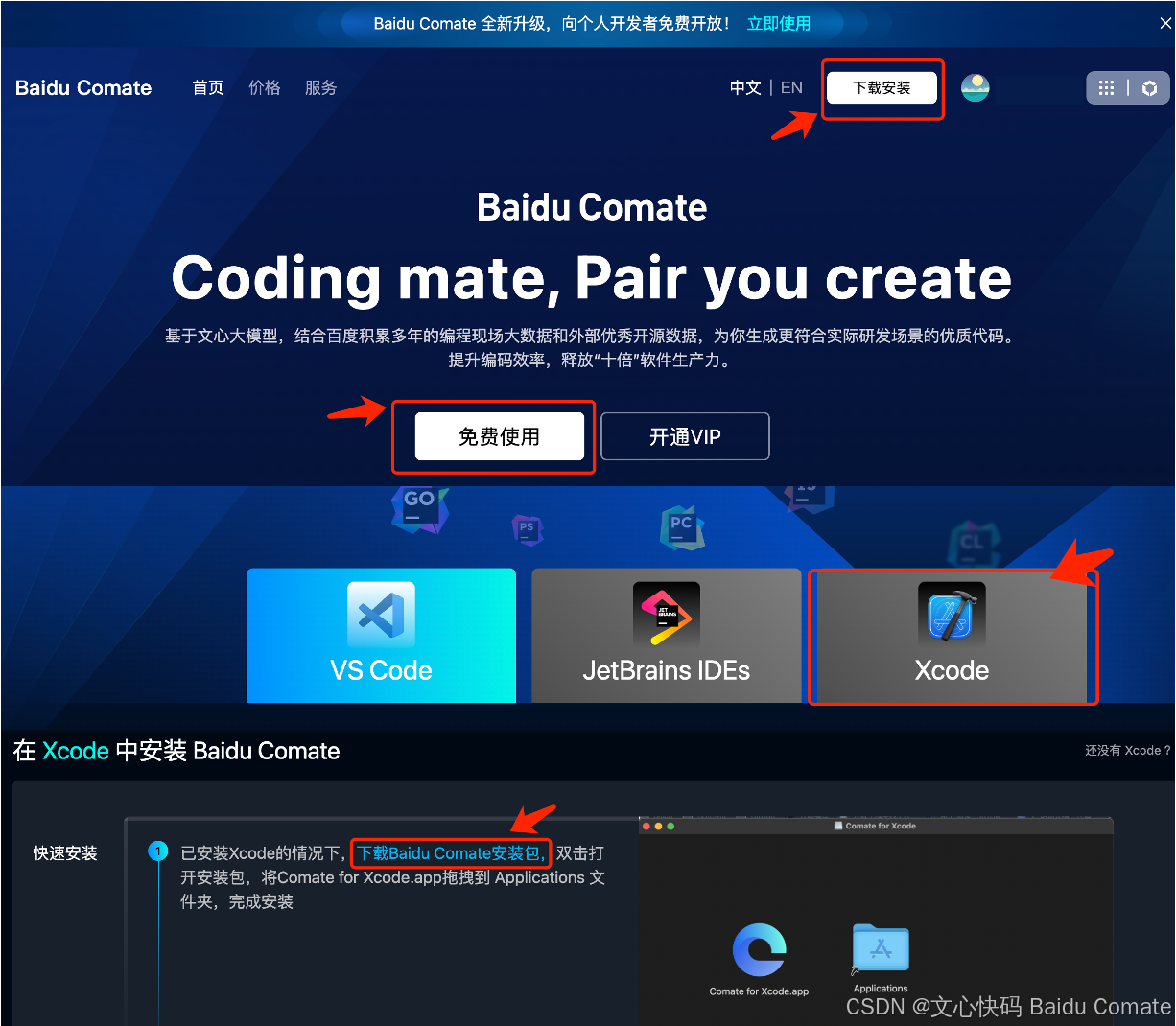1176x1026 pixels.
Task: Click the 开通VIP button
Action: pos(685,437)
